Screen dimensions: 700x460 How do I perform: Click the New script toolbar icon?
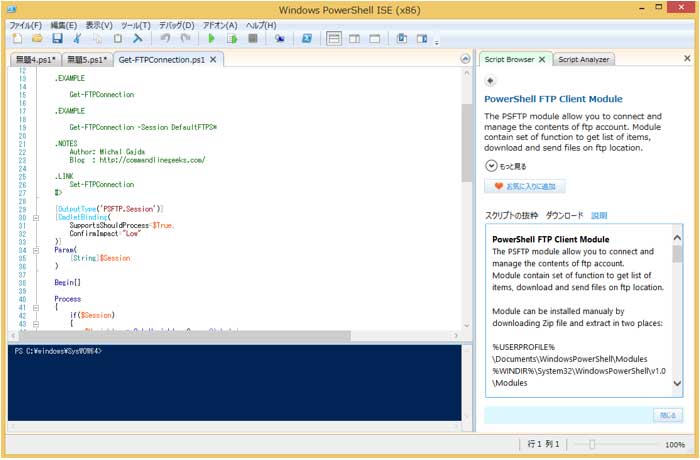(x=17, y=38)
